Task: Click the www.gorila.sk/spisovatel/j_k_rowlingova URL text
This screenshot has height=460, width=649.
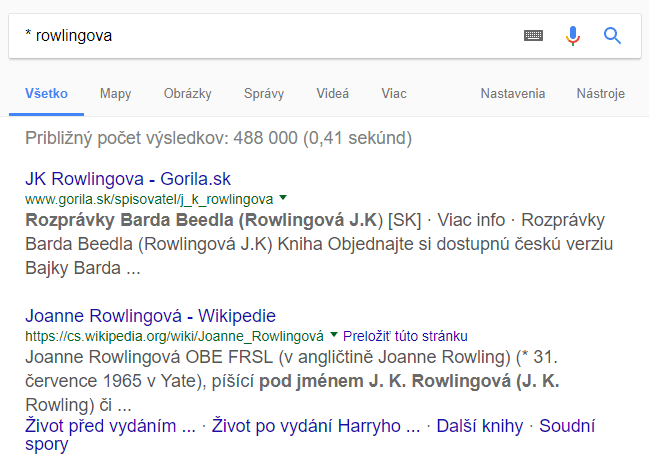Action: coord(149,200)
